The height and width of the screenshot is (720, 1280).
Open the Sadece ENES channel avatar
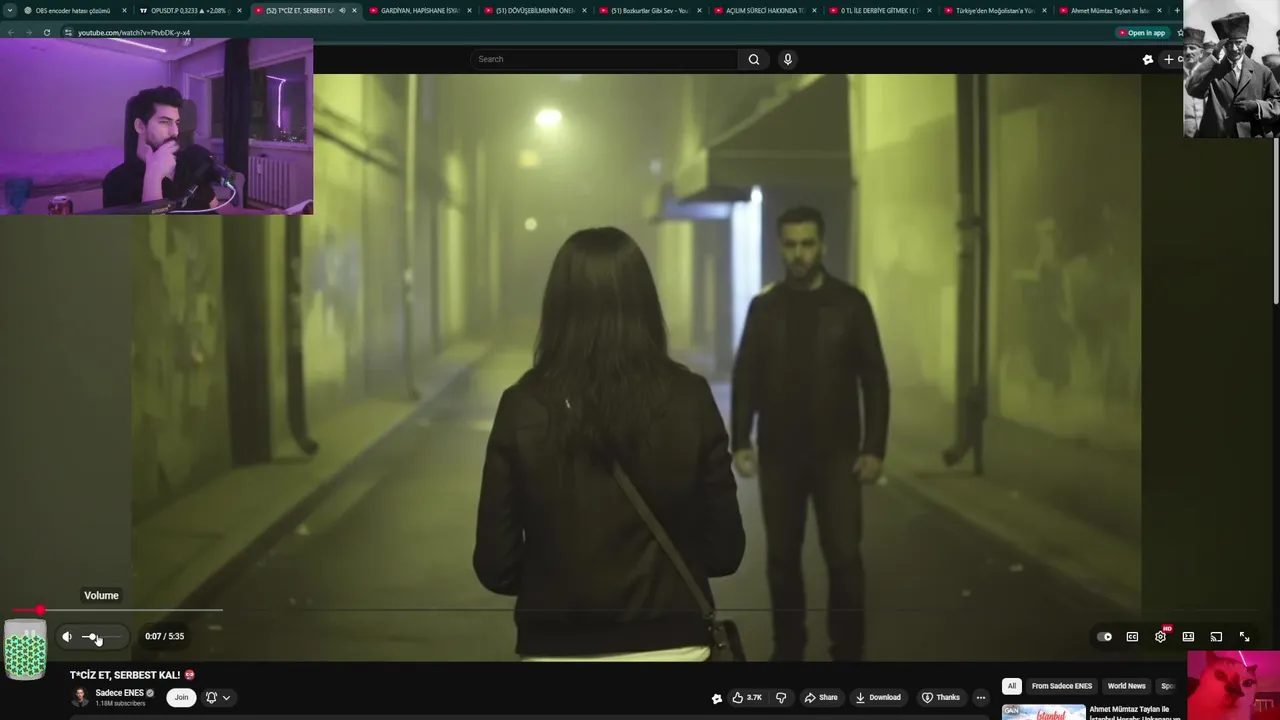[80, 697]
